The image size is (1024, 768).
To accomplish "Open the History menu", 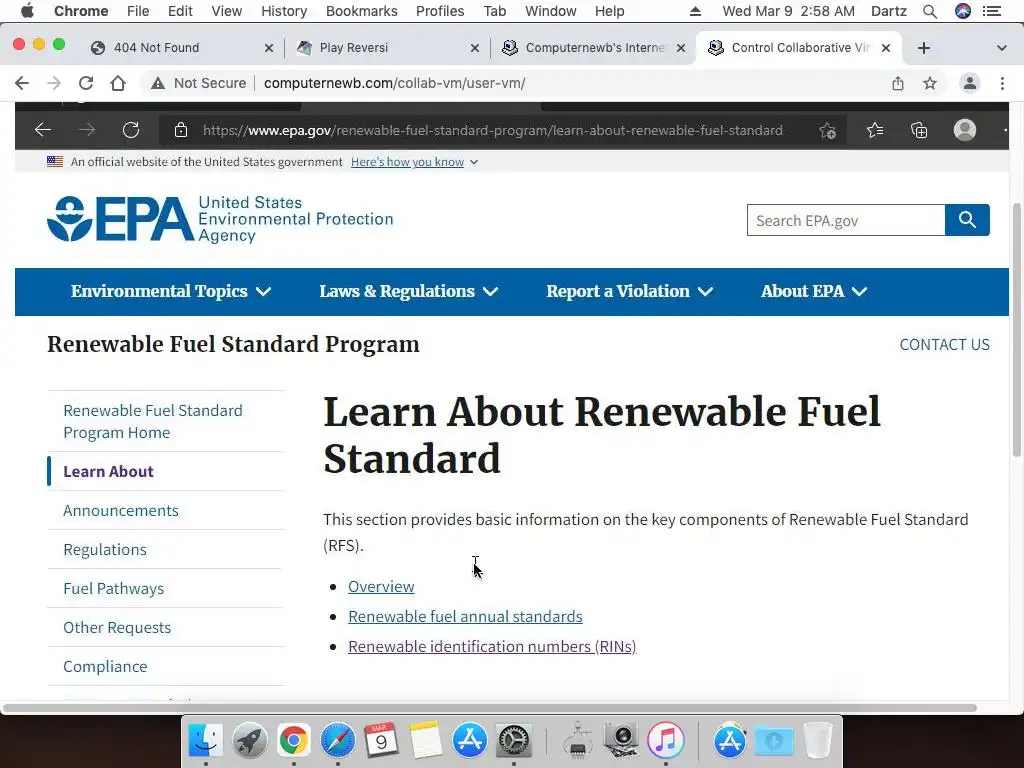I will pyautogui.click(x=284, y=11).
